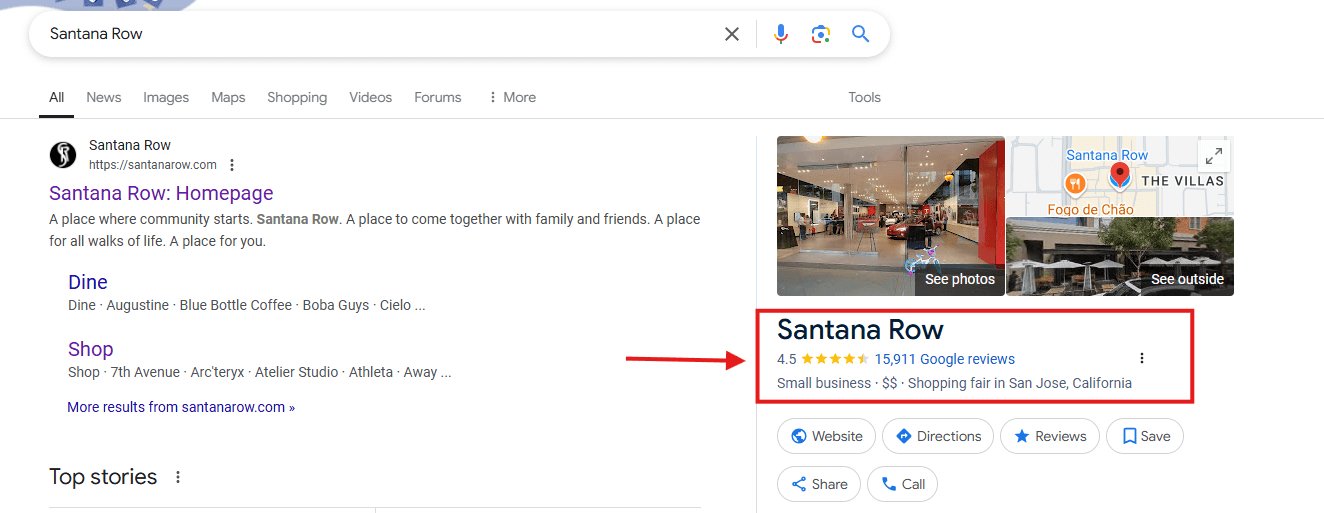
Task: Click the Santana Row panel title
Action: [x=860, y=329]
